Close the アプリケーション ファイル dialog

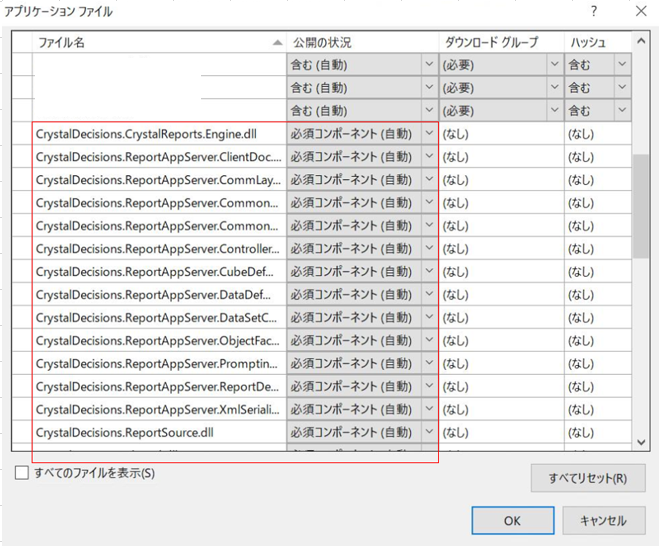641,11
